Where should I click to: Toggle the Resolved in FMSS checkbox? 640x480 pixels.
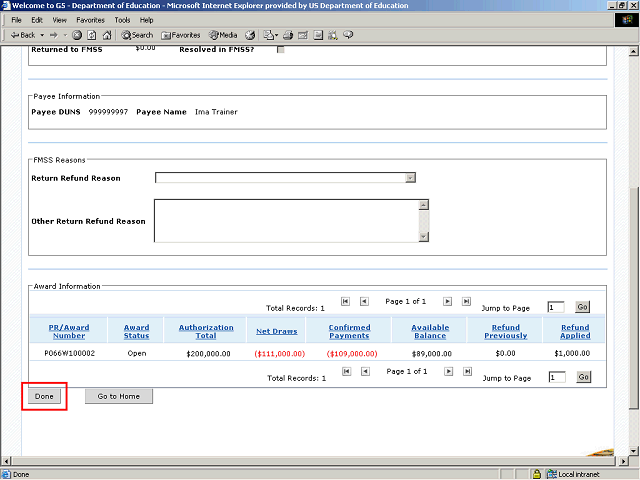(x=280, y=49)
